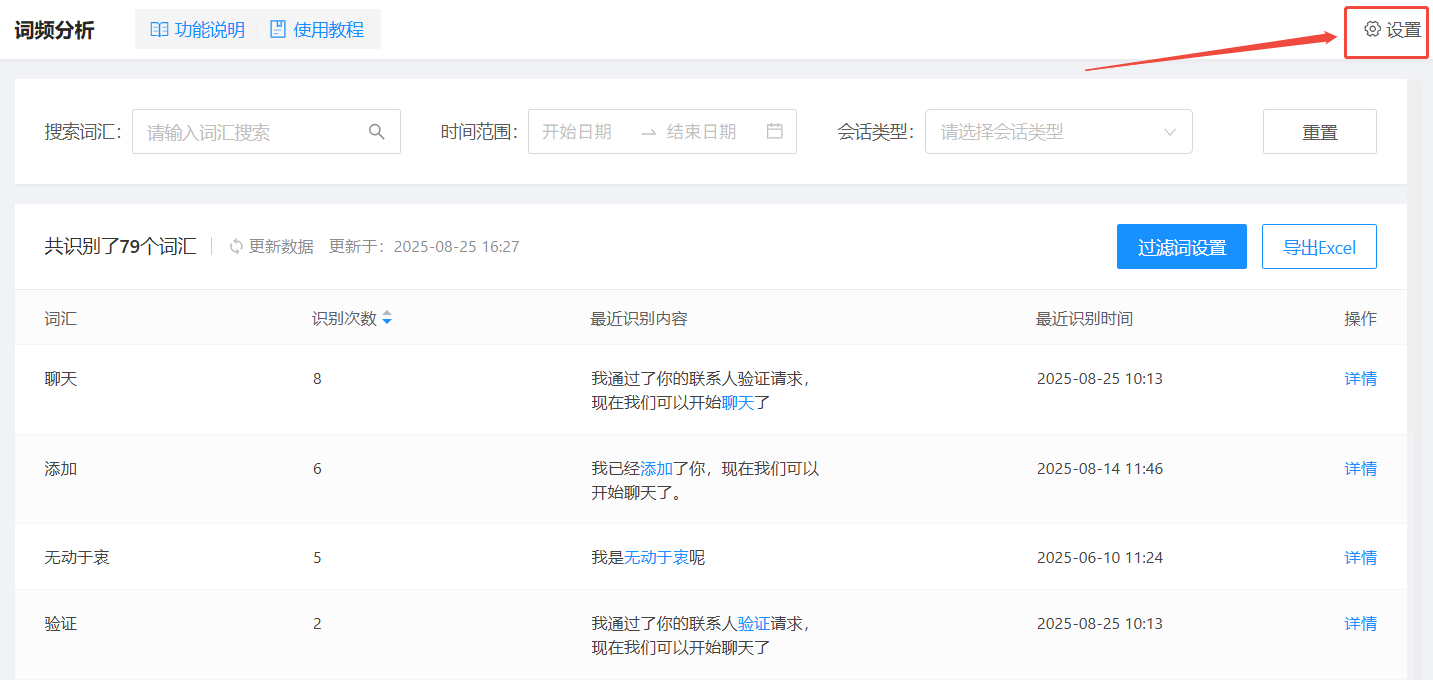Screen dimensions: 1433x680
Task: Click the magnifier icon in search field
Action: [377, 132]
